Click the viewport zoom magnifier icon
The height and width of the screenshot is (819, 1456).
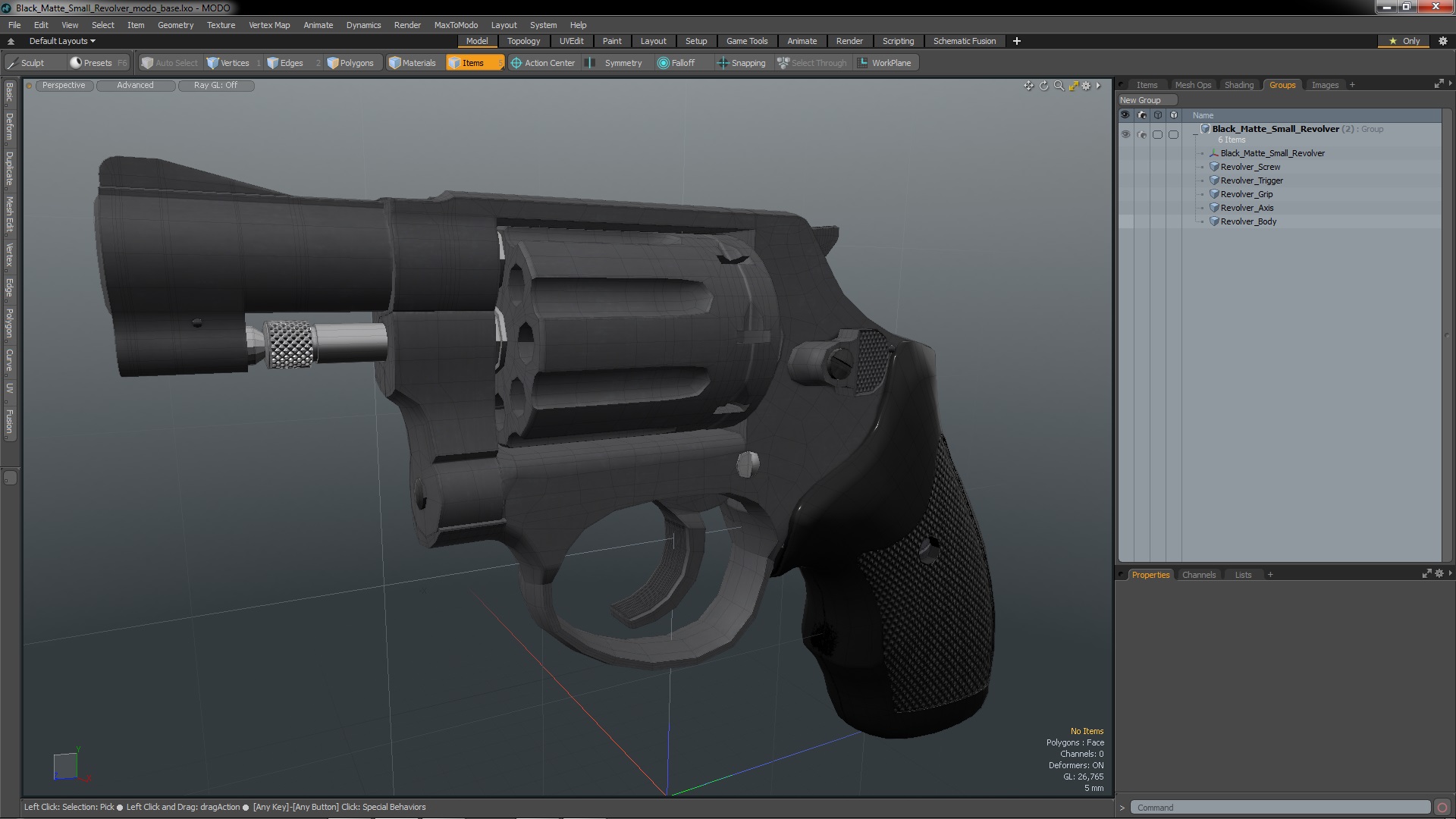pyautogui.click(x=1059, y=86)
